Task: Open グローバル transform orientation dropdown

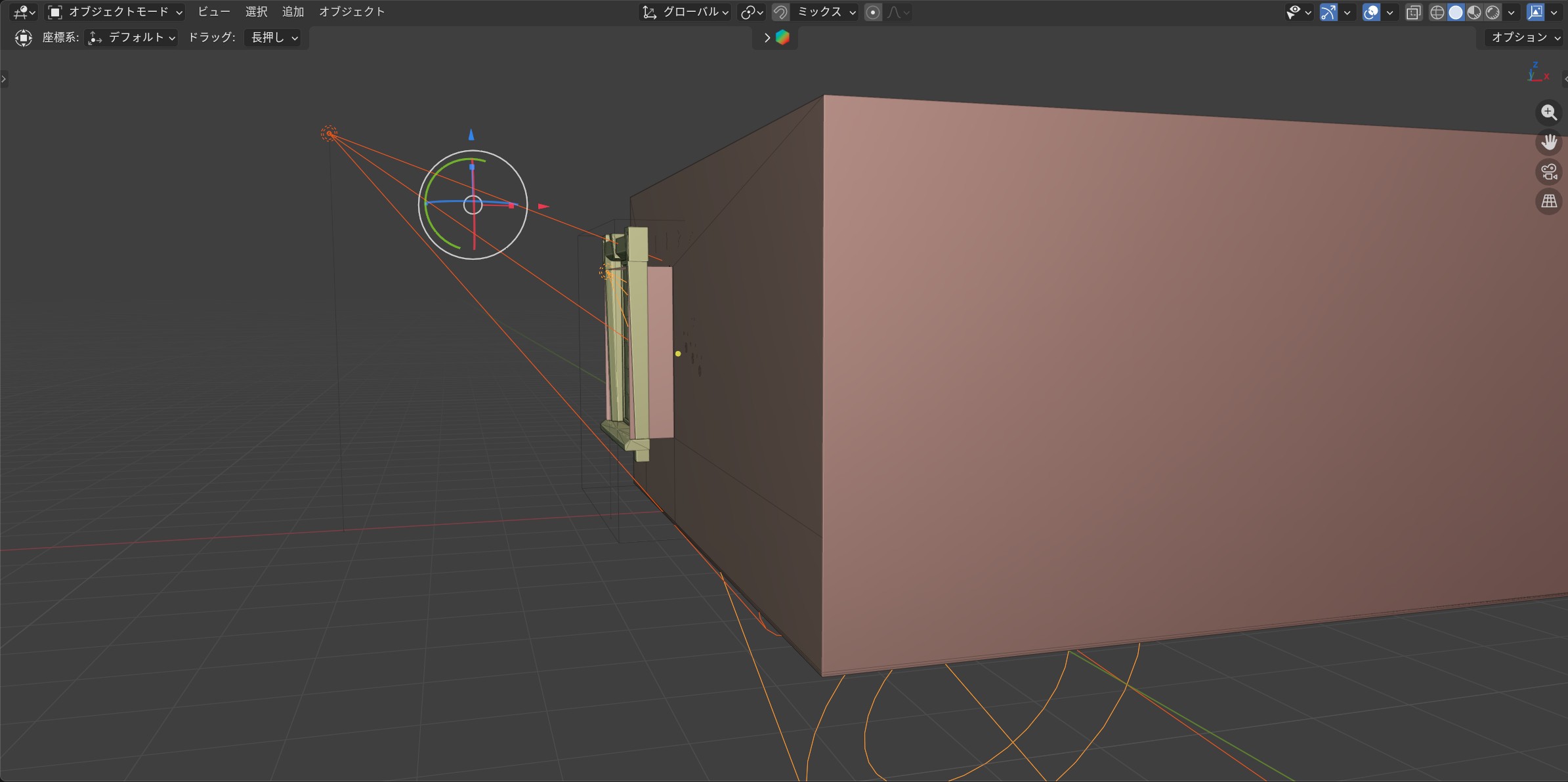Action: point(685,12)
